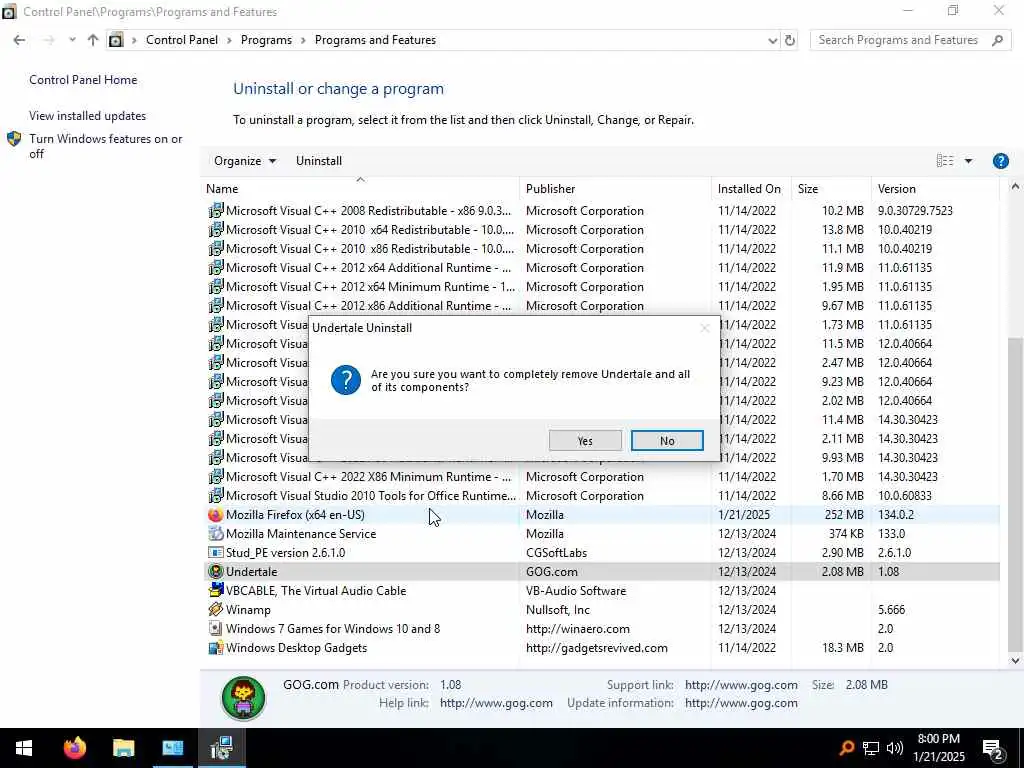
Task: Sort by the Publisher column header
Action: point(615,189)
